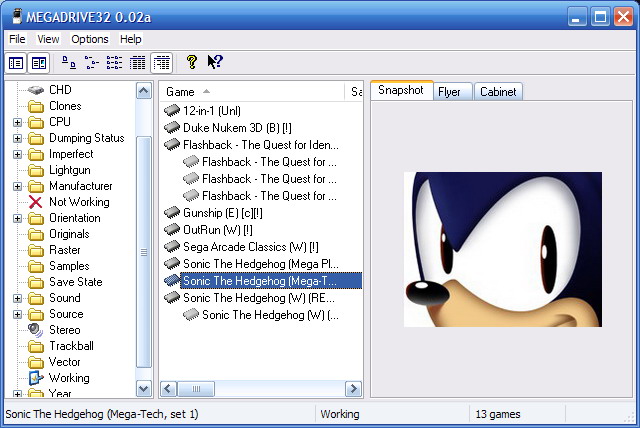
Task: Toggle the folder list toolbar button
Action: 16,63
